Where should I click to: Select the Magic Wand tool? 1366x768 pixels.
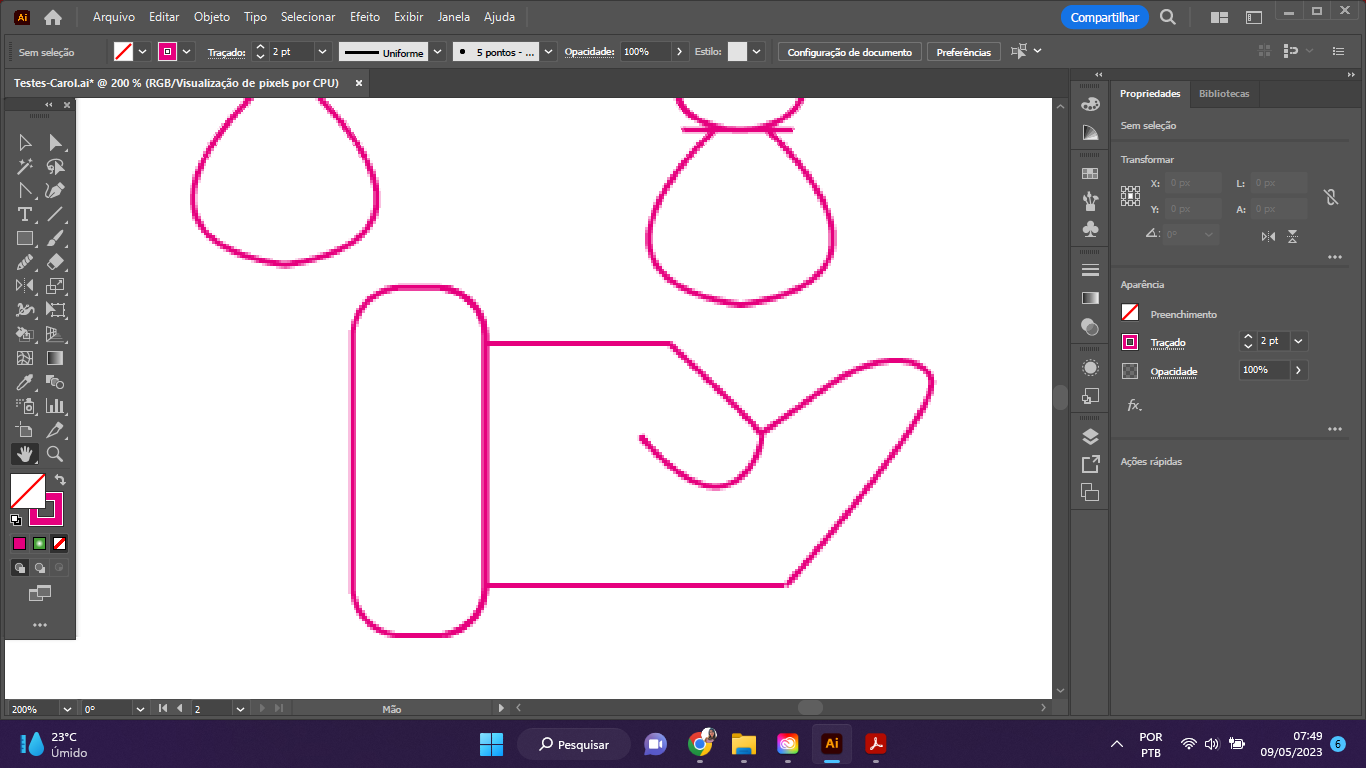click(x=25, y=166)
